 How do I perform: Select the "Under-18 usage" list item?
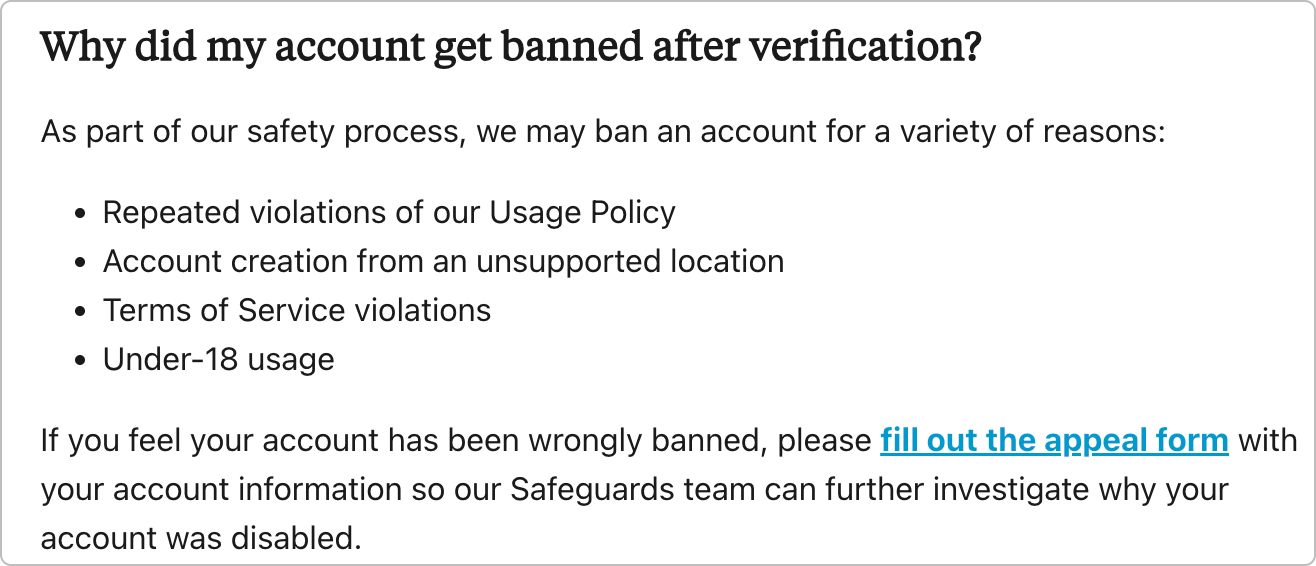[x=218, y=359]
